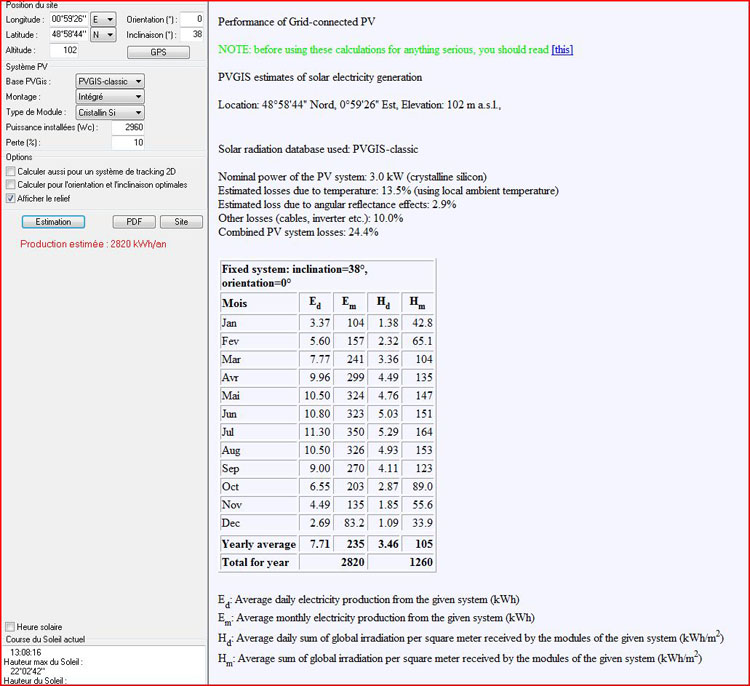The height and width of the screenshot is (686, 750).
Task: Open the latitude N/S direction dropdown
Action: 104,35
